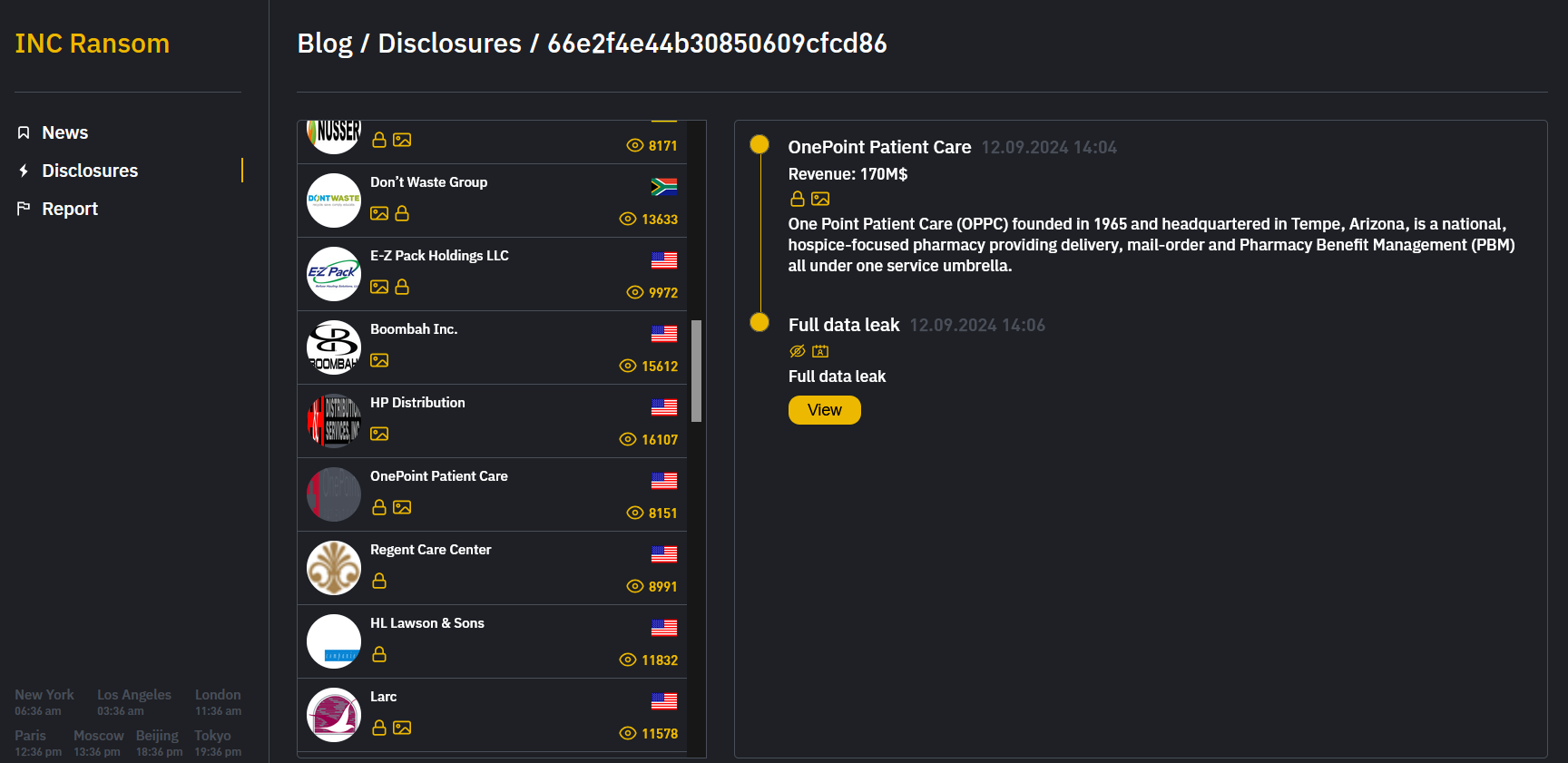Click the eye icon beside 11832 views
The image size is (1568, 763).
pos(628,660)
